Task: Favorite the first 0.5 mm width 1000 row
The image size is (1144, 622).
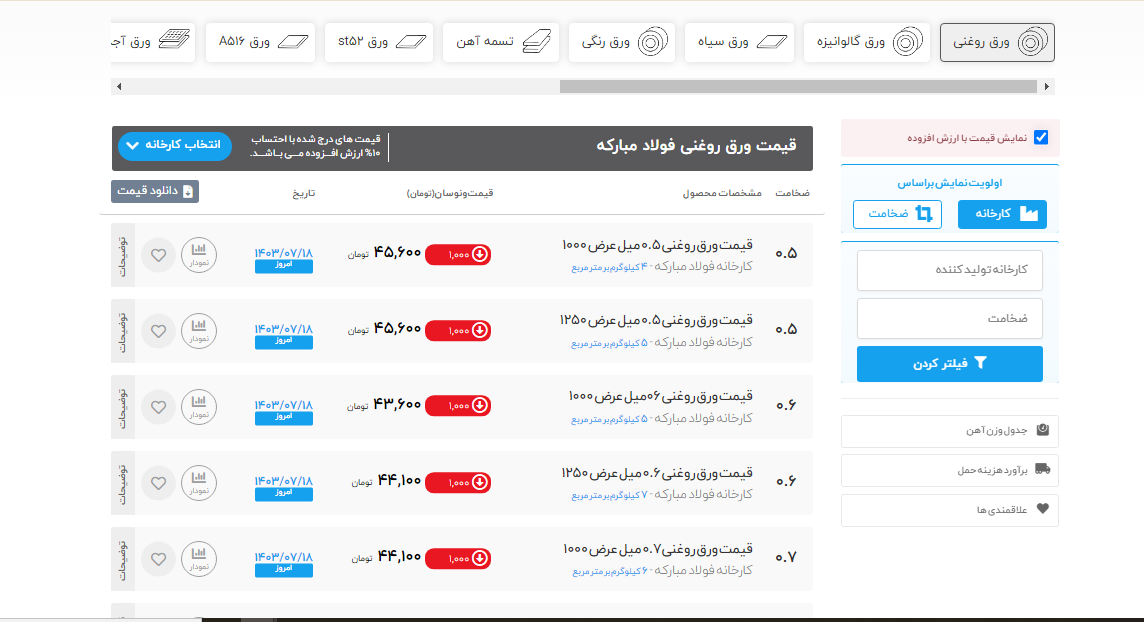Action: coord(158,254)
